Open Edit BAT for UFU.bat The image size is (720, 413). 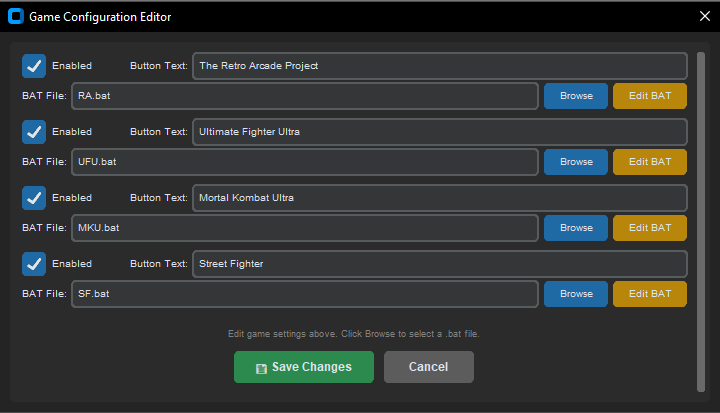click(650, 162)
